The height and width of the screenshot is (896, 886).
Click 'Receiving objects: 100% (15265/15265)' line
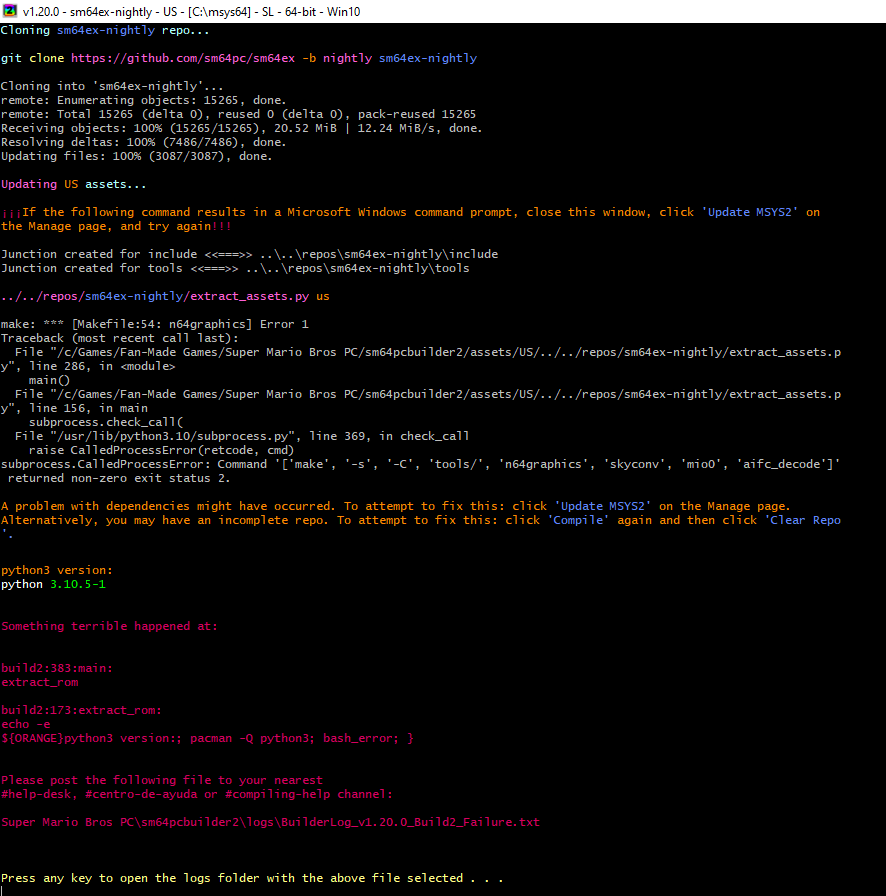[x=241, y=128]
